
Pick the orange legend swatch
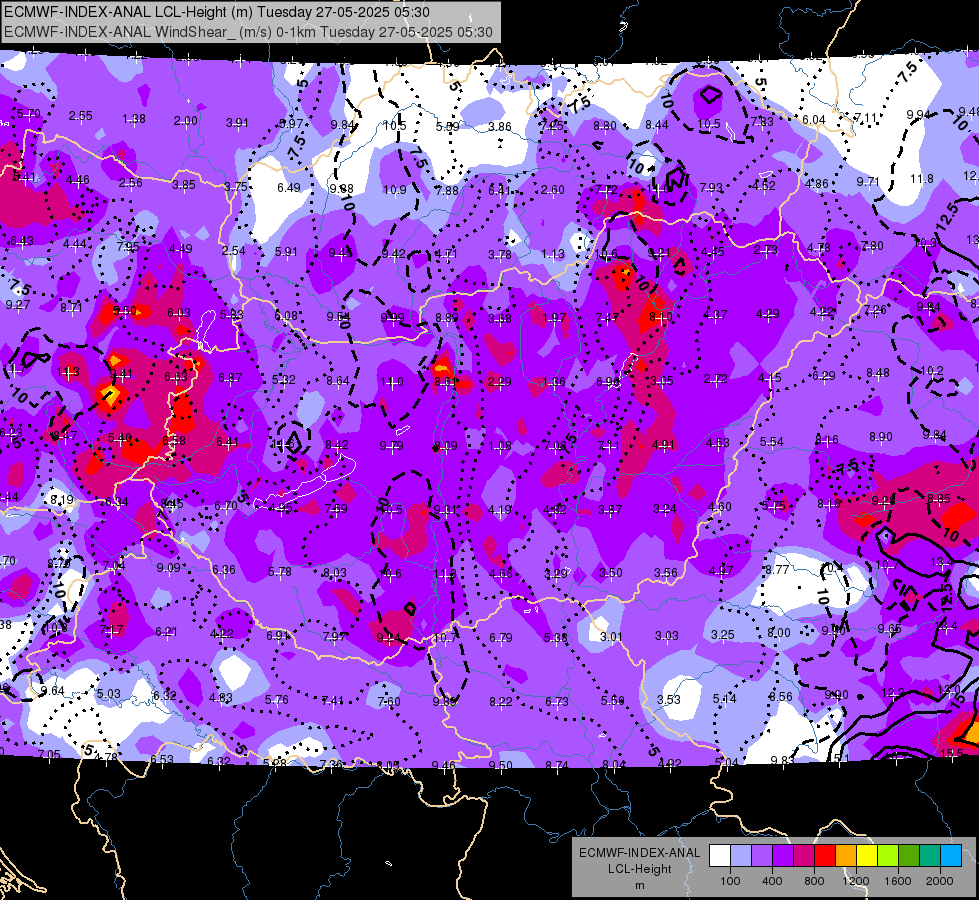tap(846, 856)
